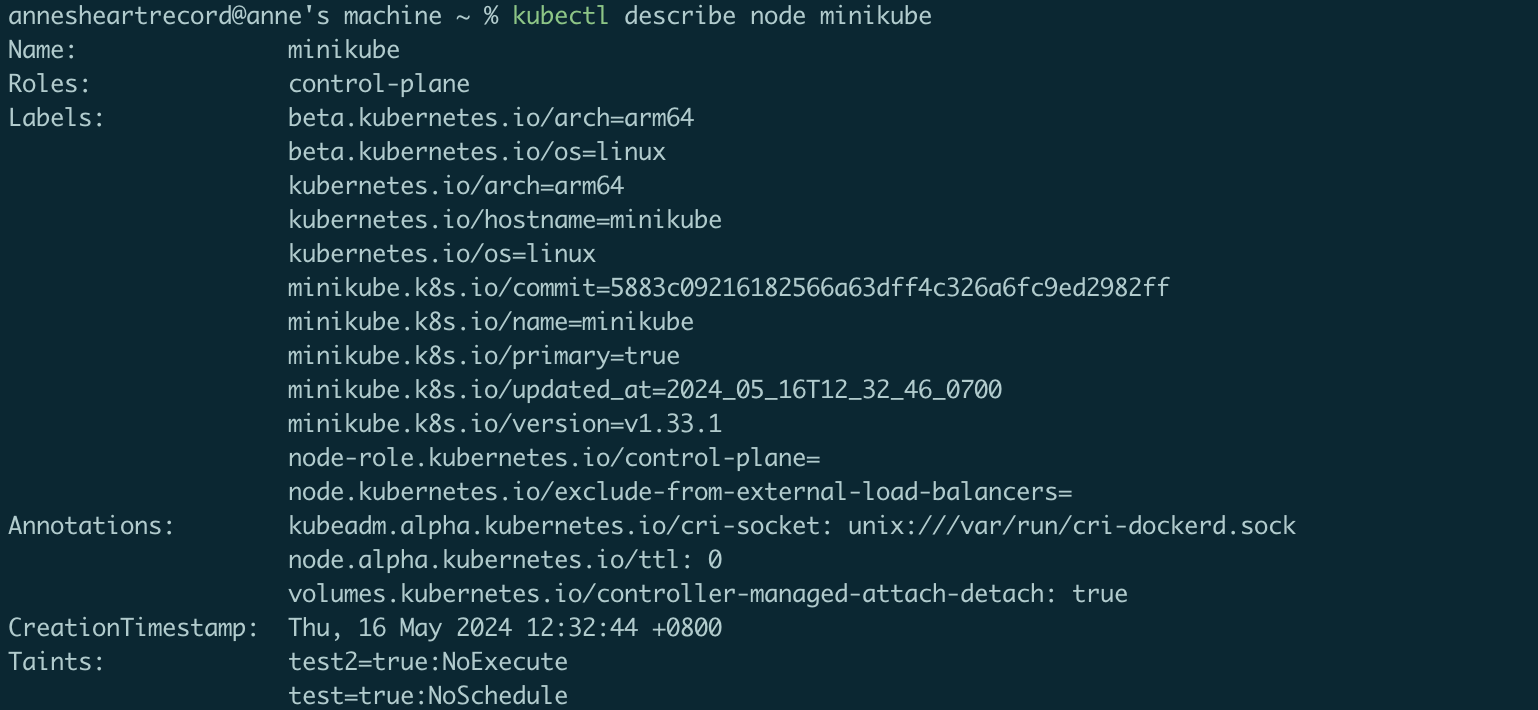This screenshot has height=710, width=1538.
Task: Click the exclude-from-external-load-balancers label line
Action: pyautogui.click(x=679, y=492)
